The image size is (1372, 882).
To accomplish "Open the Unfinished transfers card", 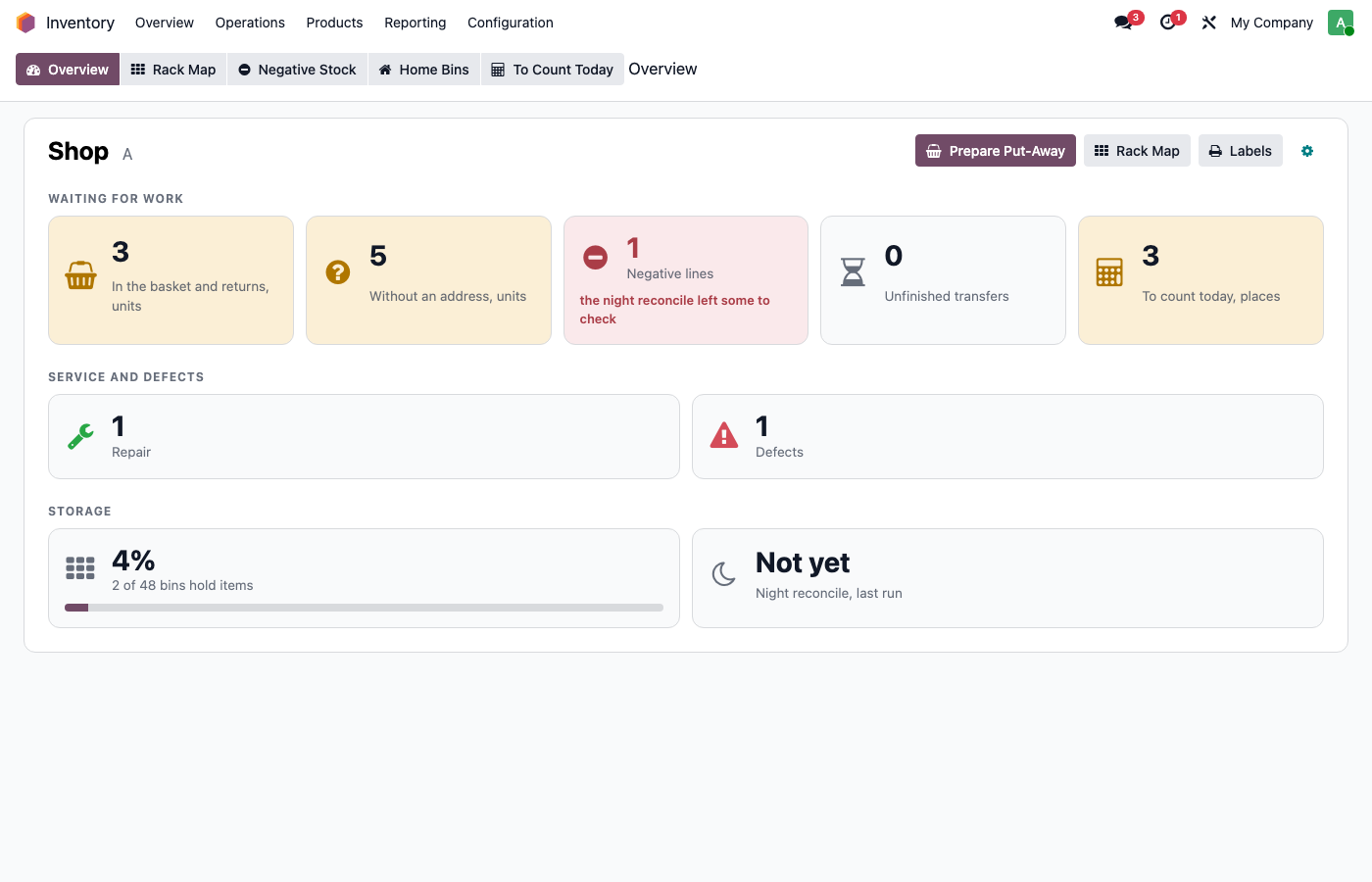I will pyautogui.click(x=943, y=280).
